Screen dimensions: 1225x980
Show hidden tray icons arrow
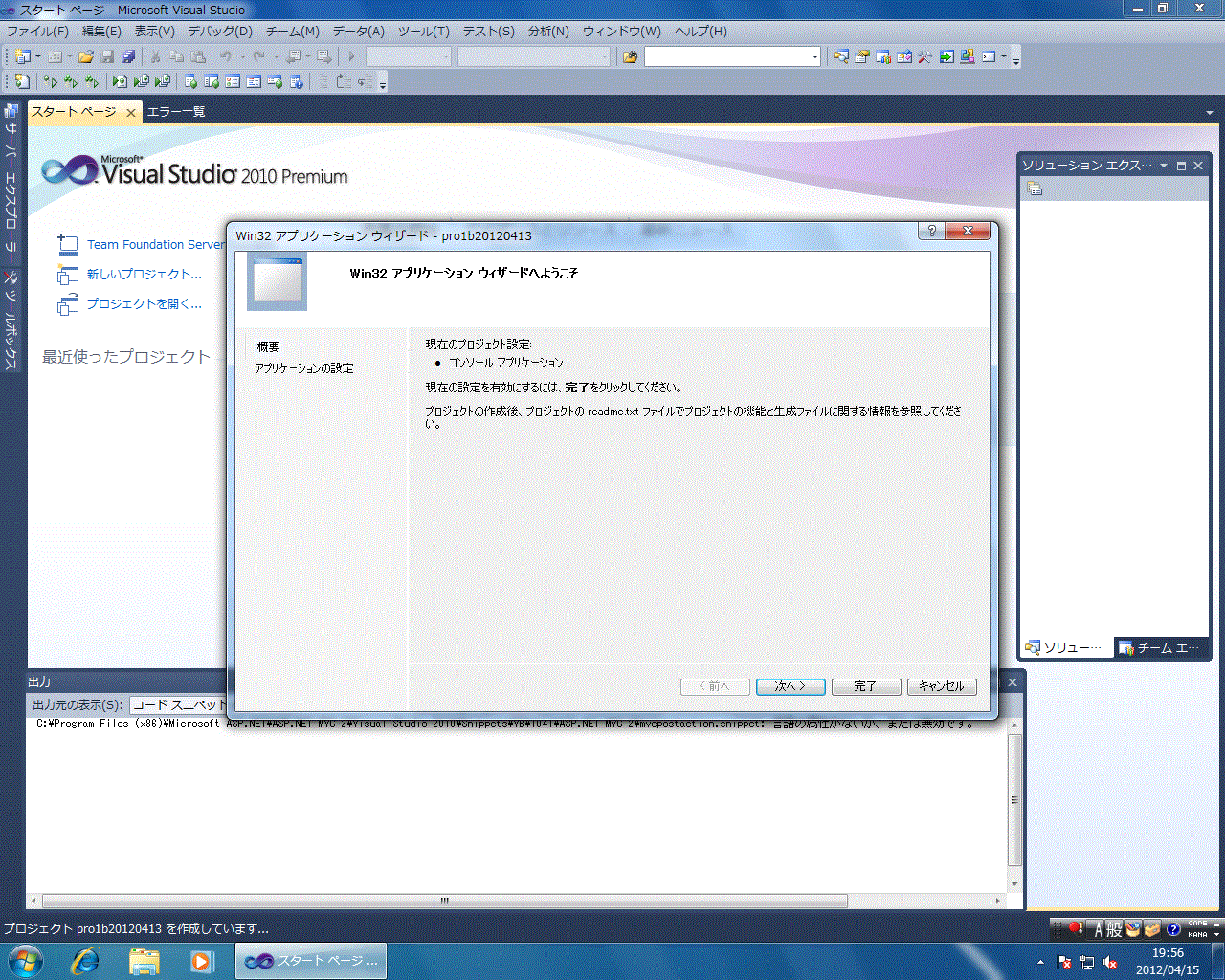pos(1040,962)
